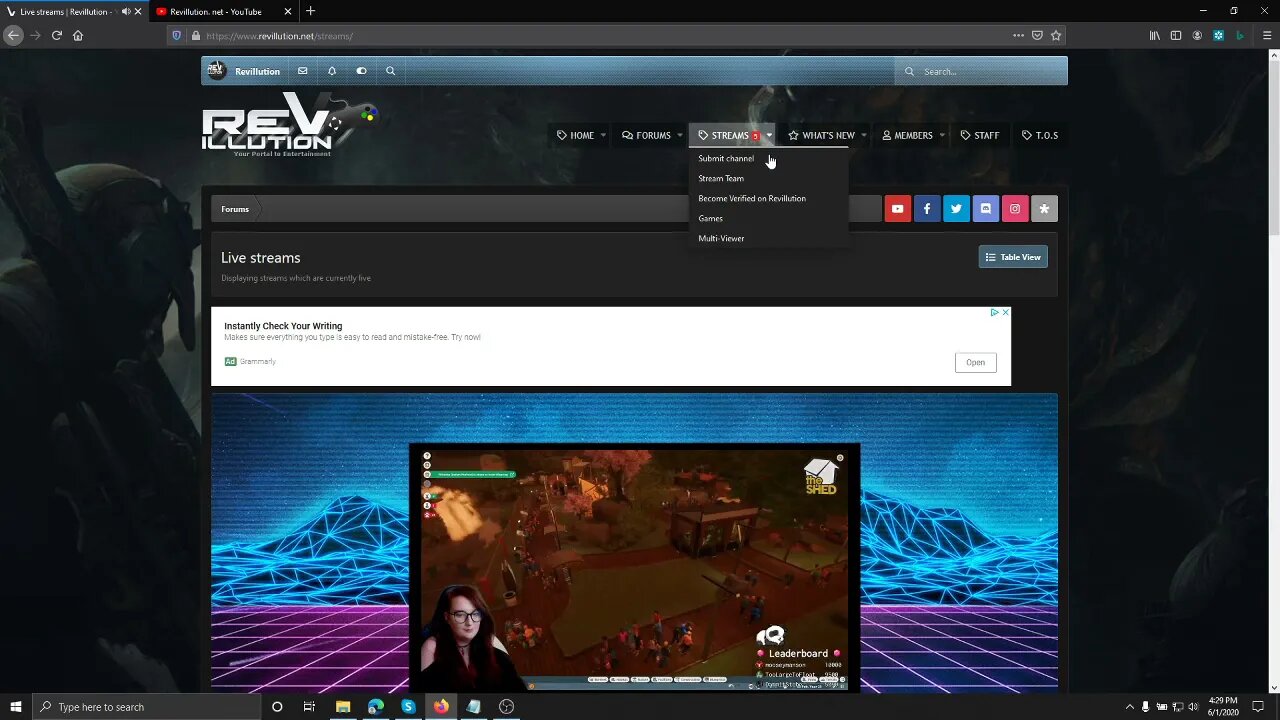Show hidden system tray icons
This screenshot has height=720, width=1280.
[x=1130, y=706]
